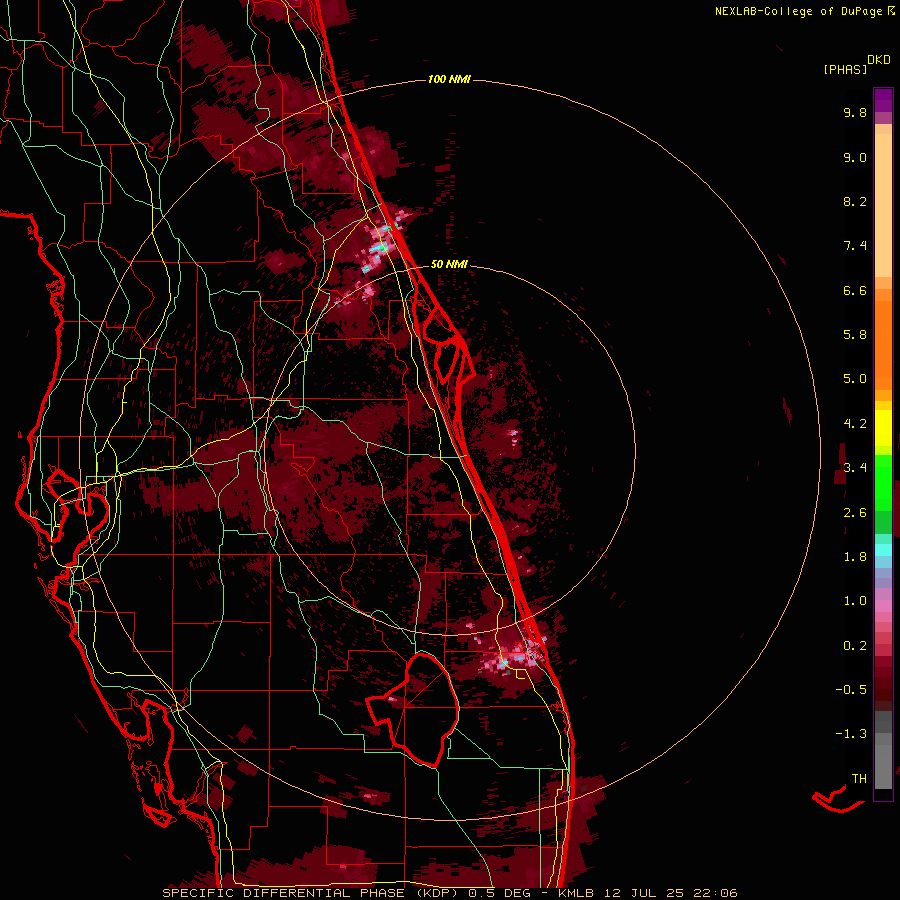Select the 4.2 scale value

[855, 424]
